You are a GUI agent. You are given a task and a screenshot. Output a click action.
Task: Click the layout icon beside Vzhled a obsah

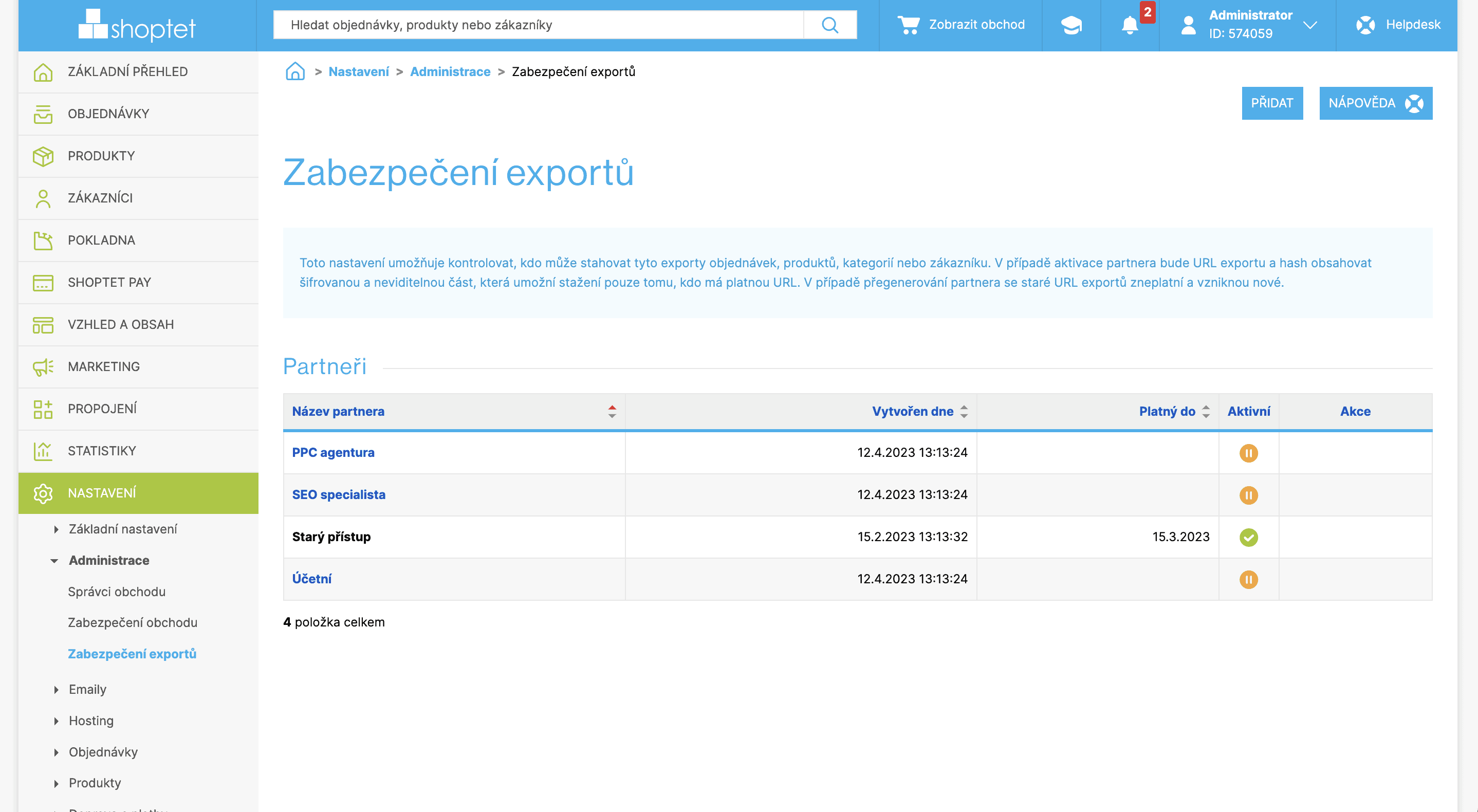(x=43, y=325)
